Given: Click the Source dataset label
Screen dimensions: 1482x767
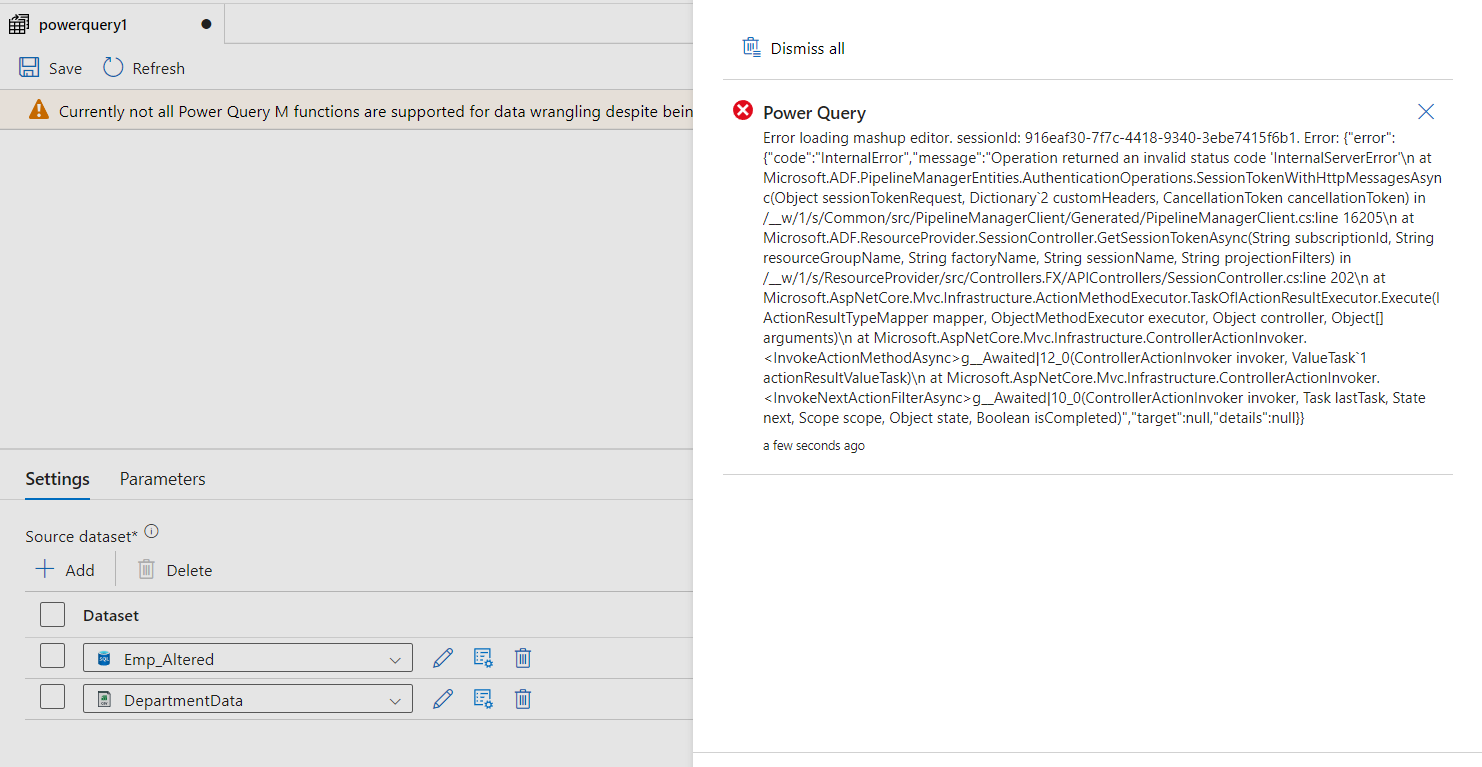Looking at the screenshot, I should pos(82,536).
